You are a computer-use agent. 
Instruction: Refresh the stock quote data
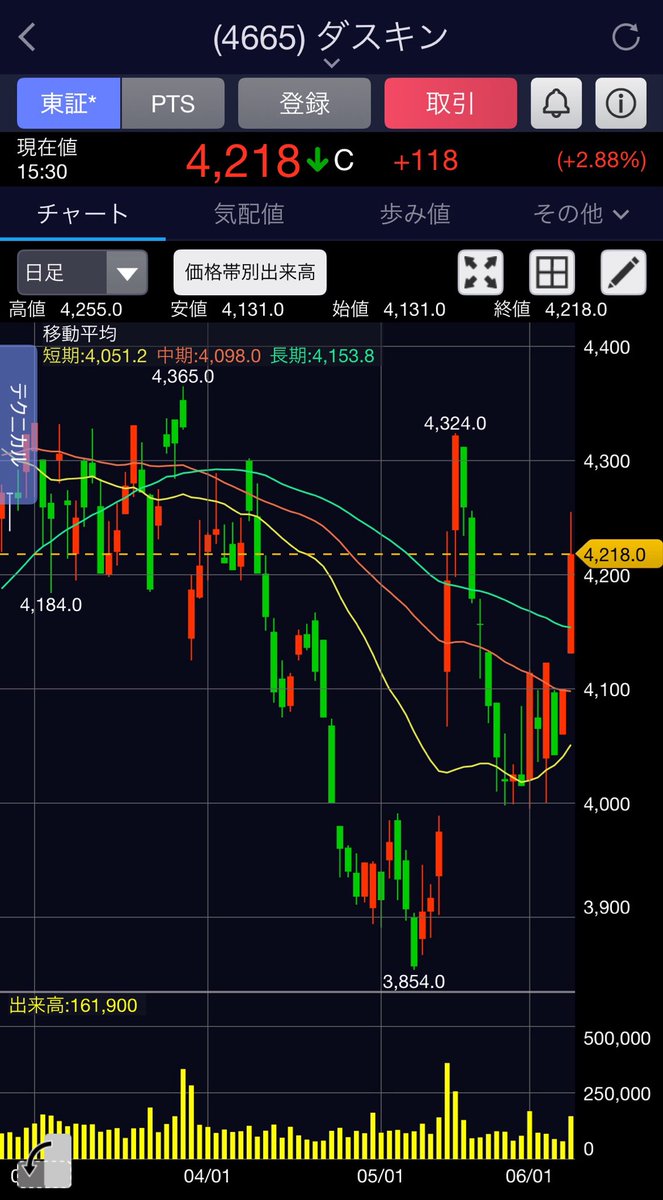click(626, 38)
